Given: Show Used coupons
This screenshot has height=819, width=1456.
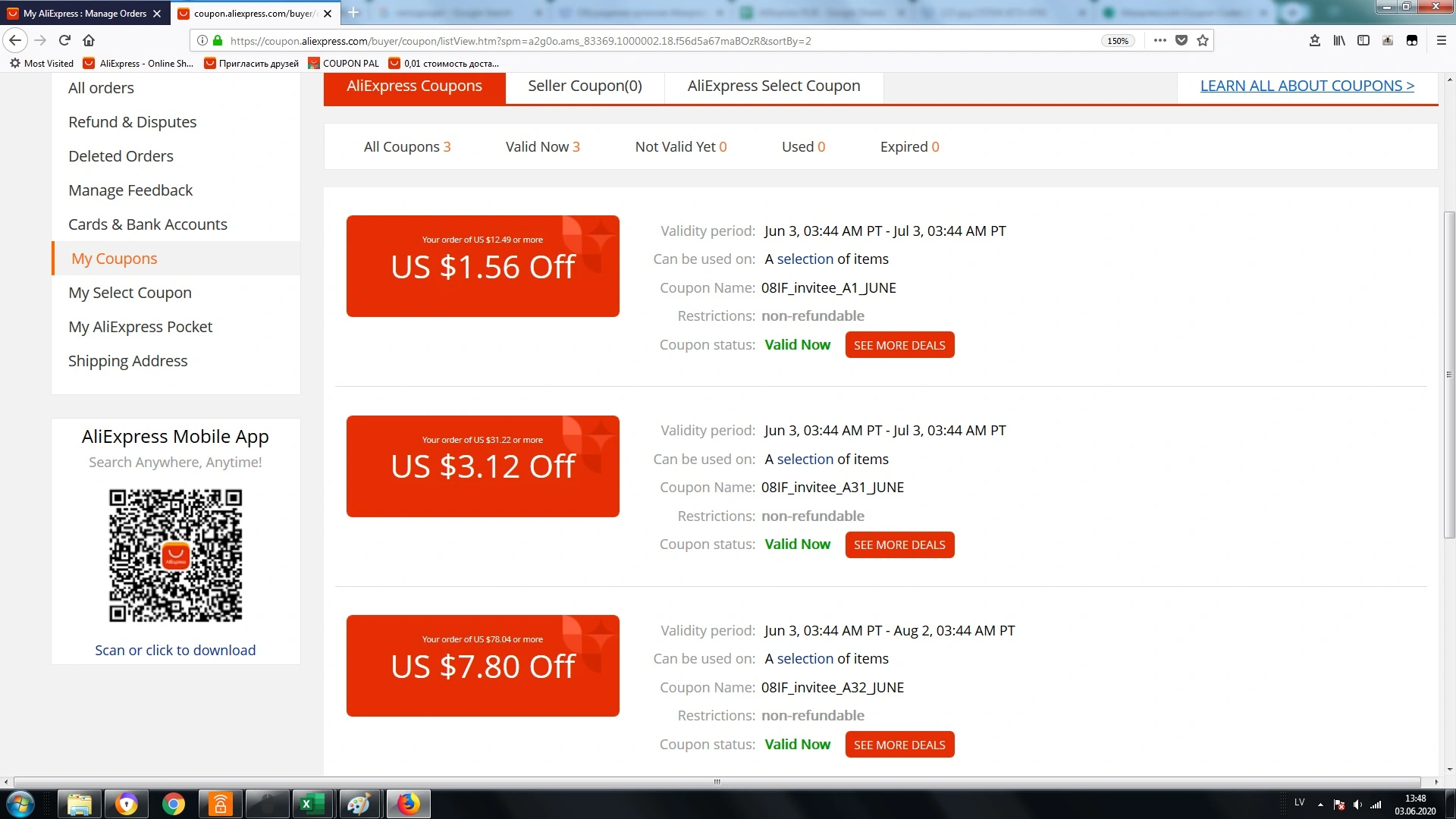Looking at the screenshot, I should 804,147.
